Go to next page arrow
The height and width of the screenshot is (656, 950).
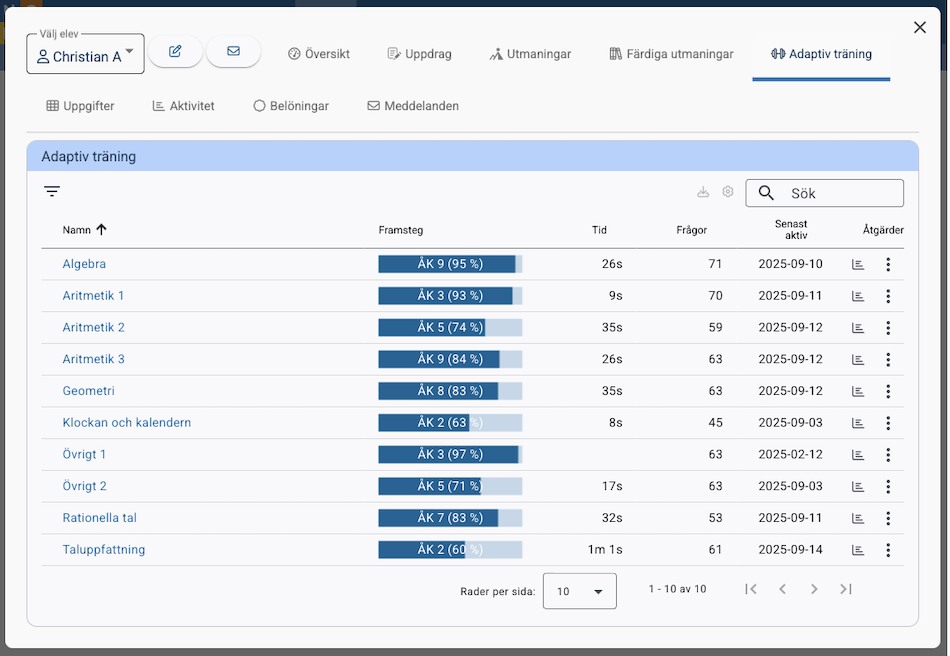814,590
